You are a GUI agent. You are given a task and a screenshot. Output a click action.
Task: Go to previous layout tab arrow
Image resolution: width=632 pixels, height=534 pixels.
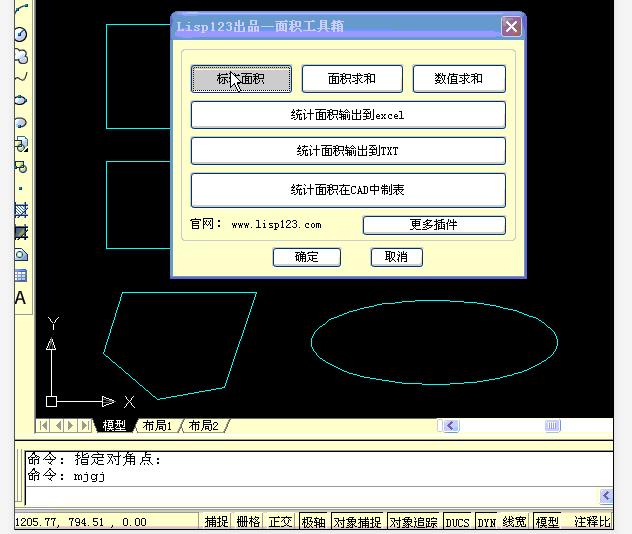point(58,426)
